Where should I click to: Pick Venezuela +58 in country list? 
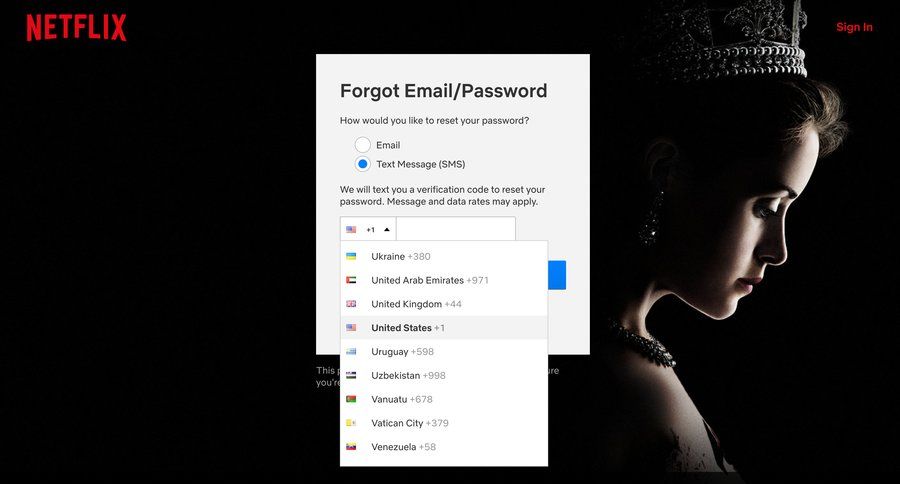click(444, 447)
